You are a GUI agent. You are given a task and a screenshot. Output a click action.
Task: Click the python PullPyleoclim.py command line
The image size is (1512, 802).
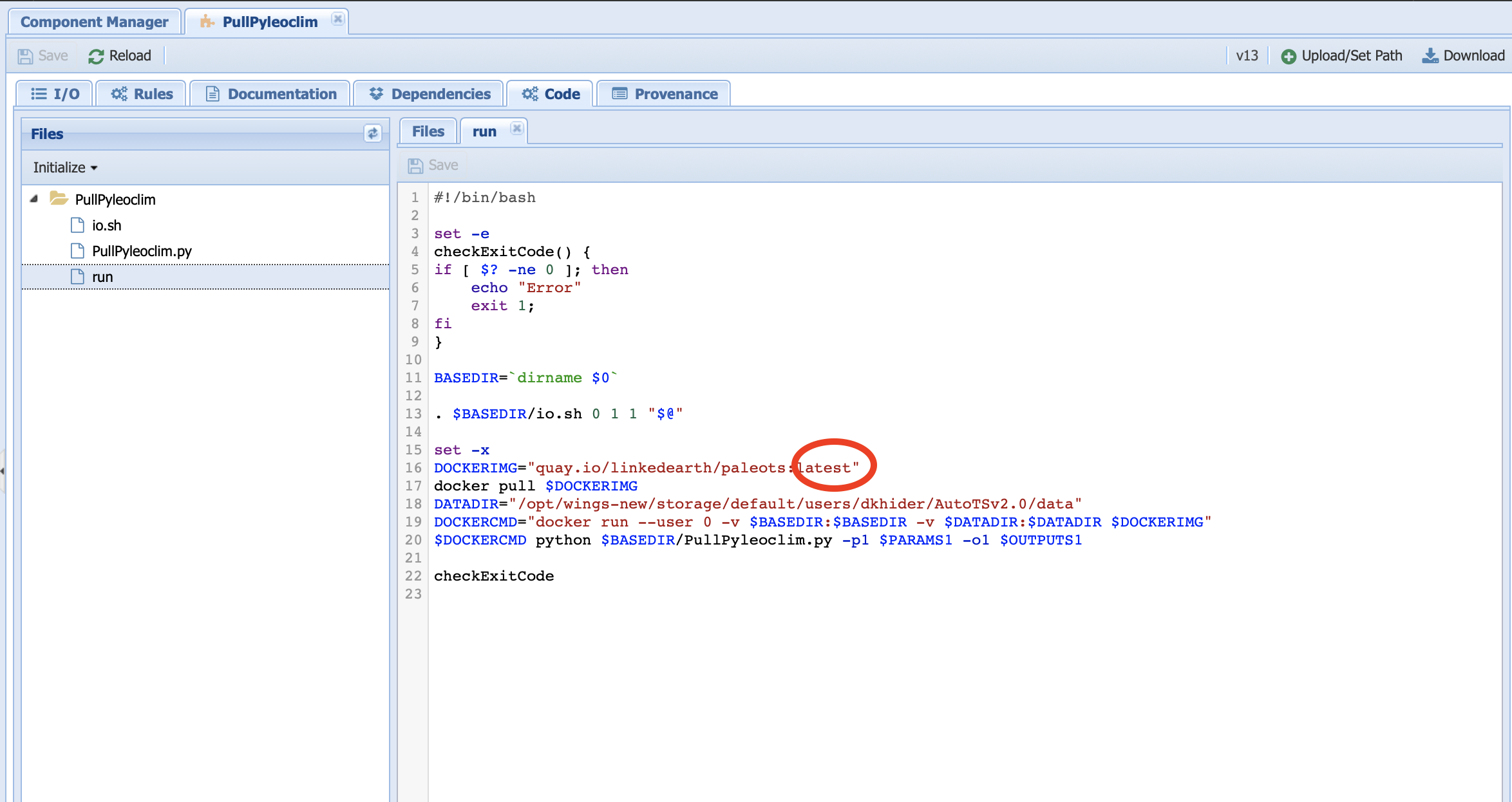click(x=758, y=540)
